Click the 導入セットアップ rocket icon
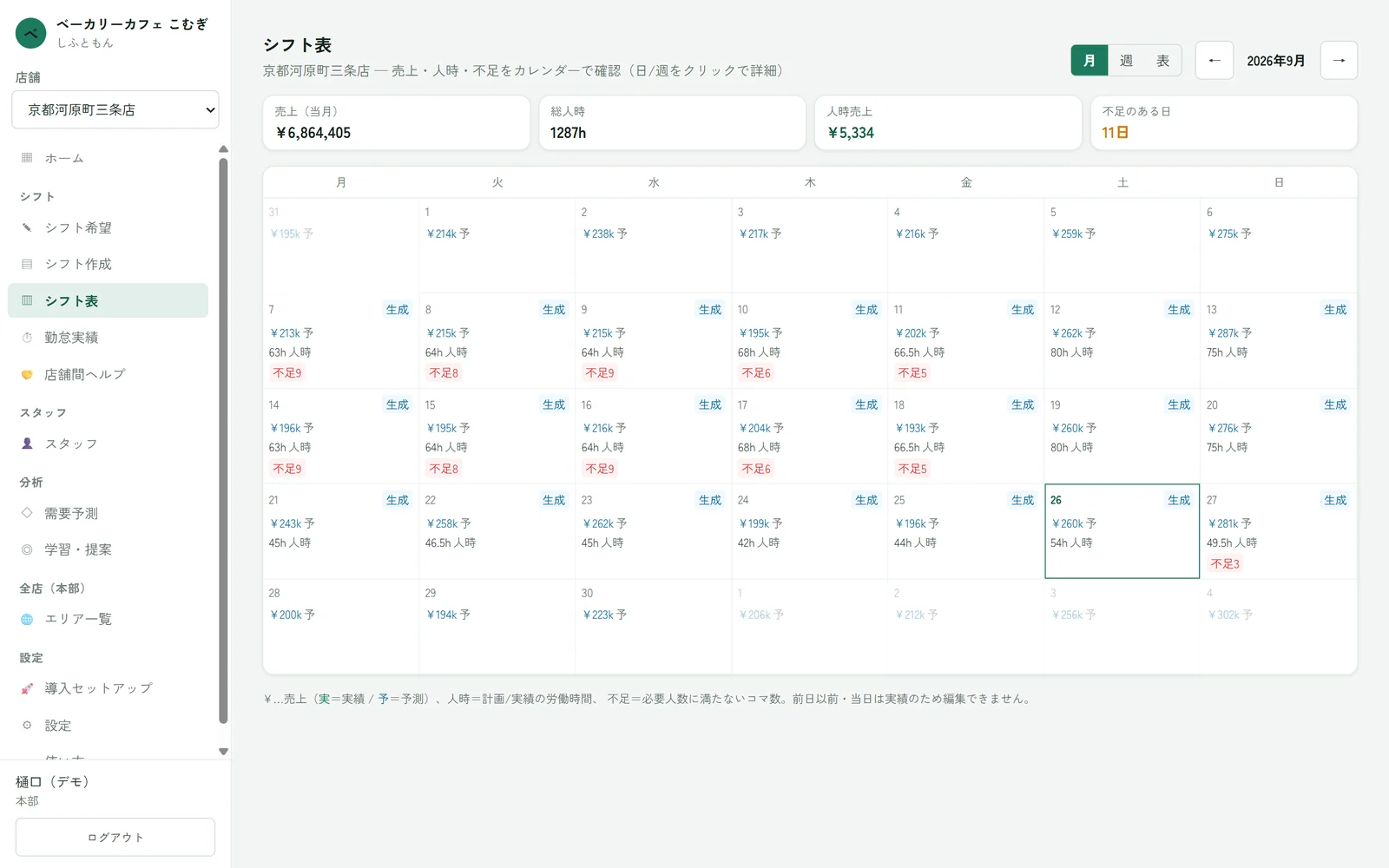The height and width of the screenshot is (868, 1389). pyautogui.click(x=27, y=688)
